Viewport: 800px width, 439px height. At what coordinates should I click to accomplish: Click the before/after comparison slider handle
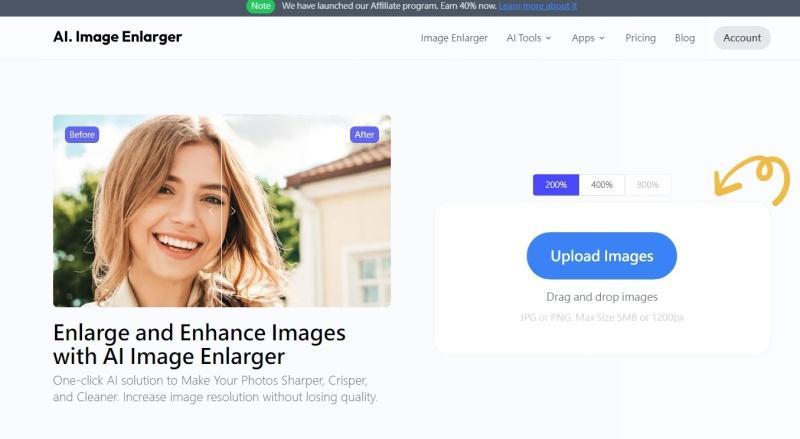[x=222, y=211]
